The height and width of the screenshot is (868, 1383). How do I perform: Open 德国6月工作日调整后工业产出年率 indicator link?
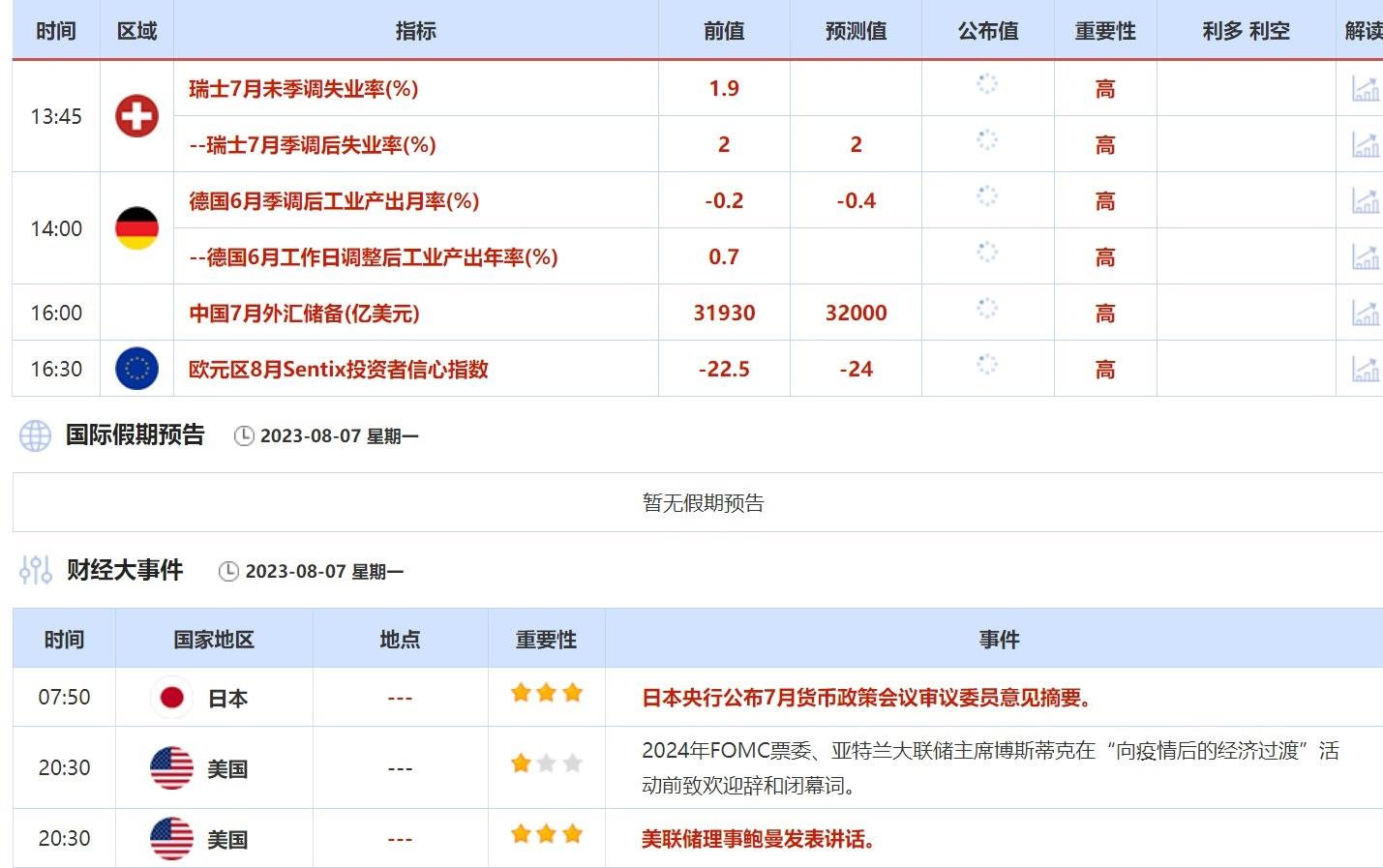click(374, 257)
